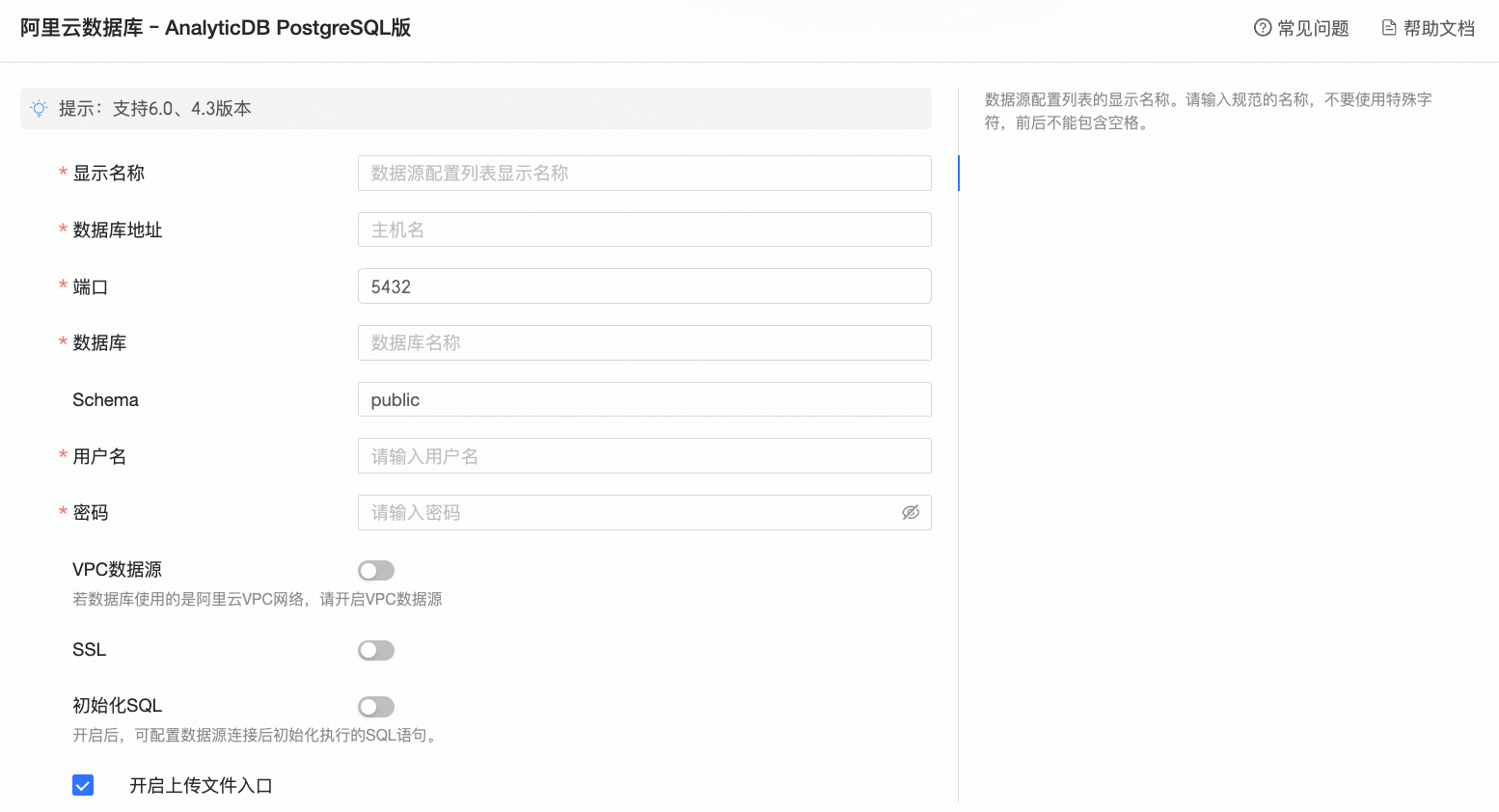Turn on the SSL switch
1499x812 pixels.
point(376,651)
